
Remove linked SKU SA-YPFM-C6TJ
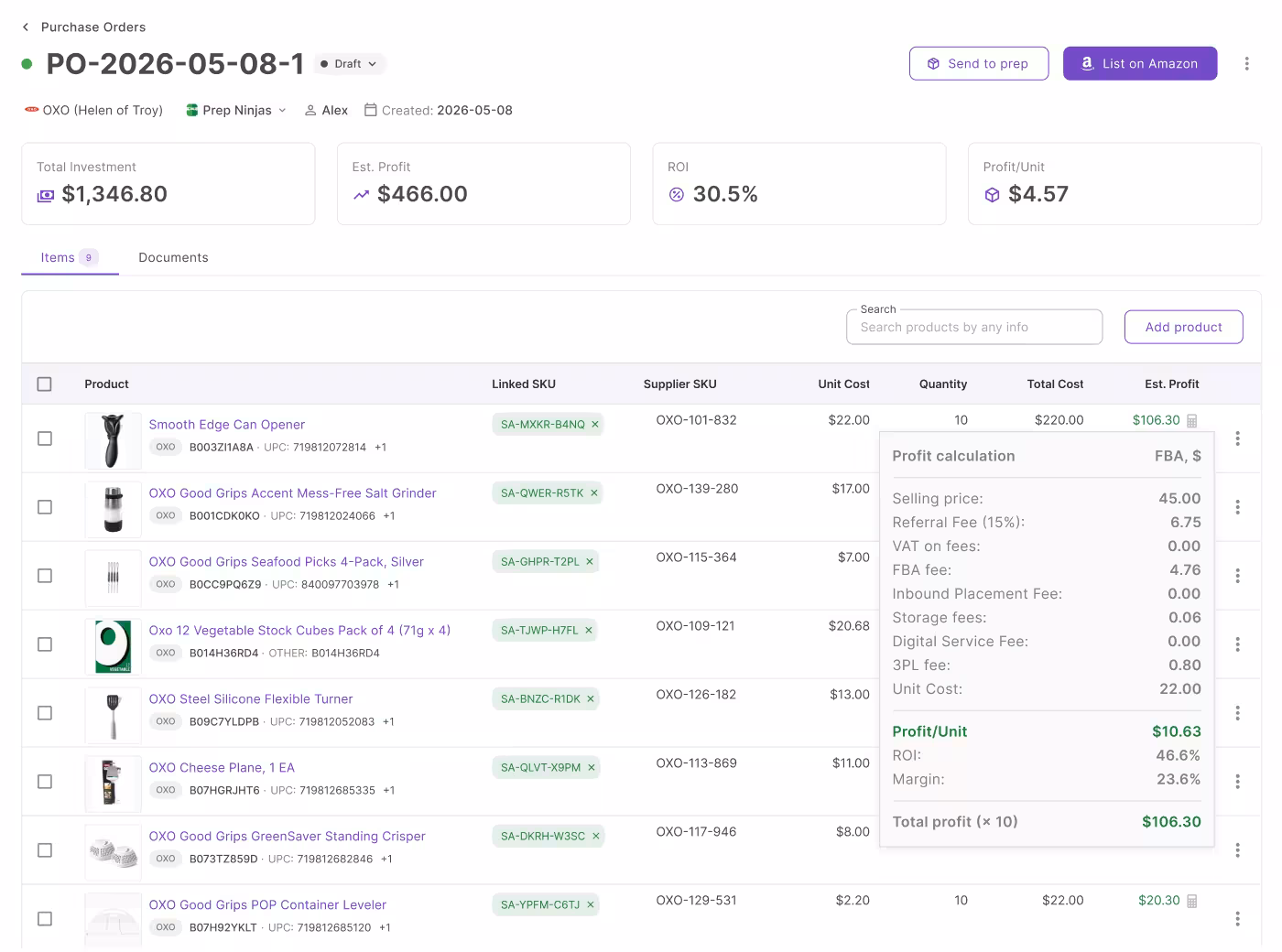pos(591,905)
